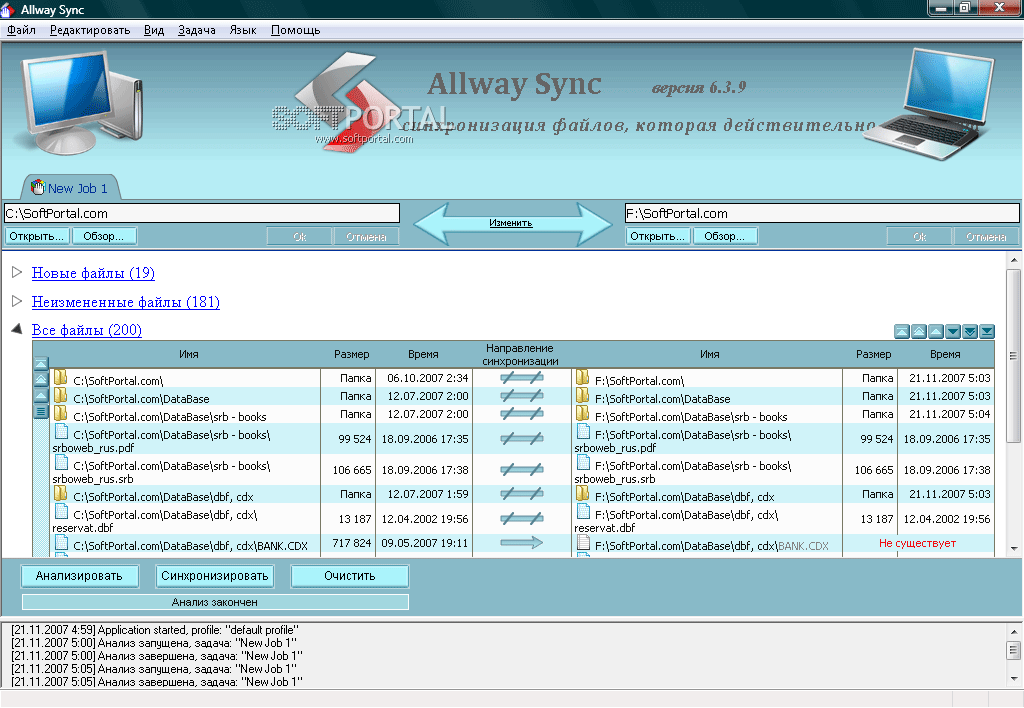Click sync direction icon for srboweb_rus.pdf row
1024x708 pixels.
click(x=521, y=439)
